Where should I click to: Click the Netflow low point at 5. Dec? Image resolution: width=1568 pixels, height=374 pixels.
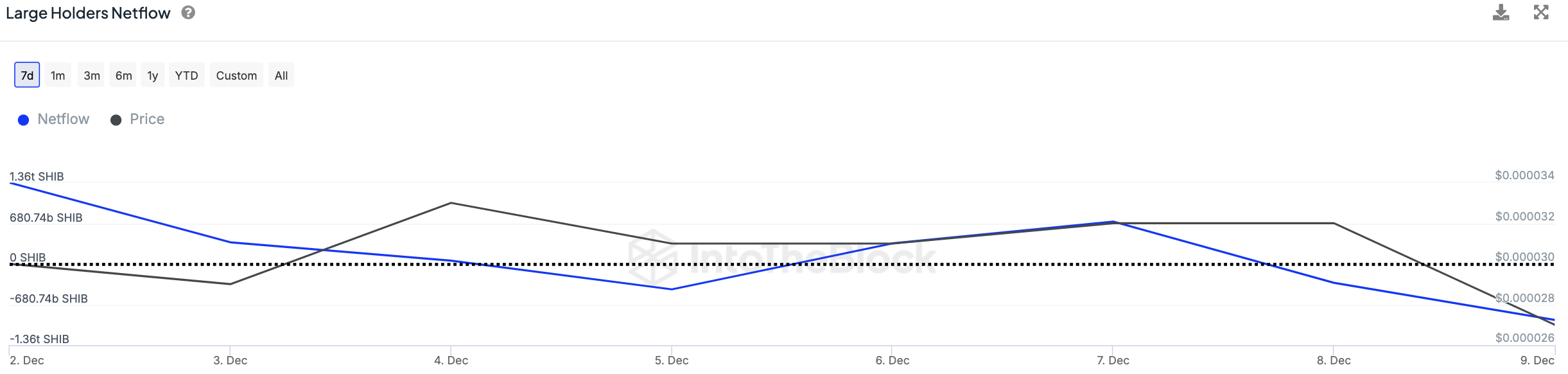[x=672, y=289]
